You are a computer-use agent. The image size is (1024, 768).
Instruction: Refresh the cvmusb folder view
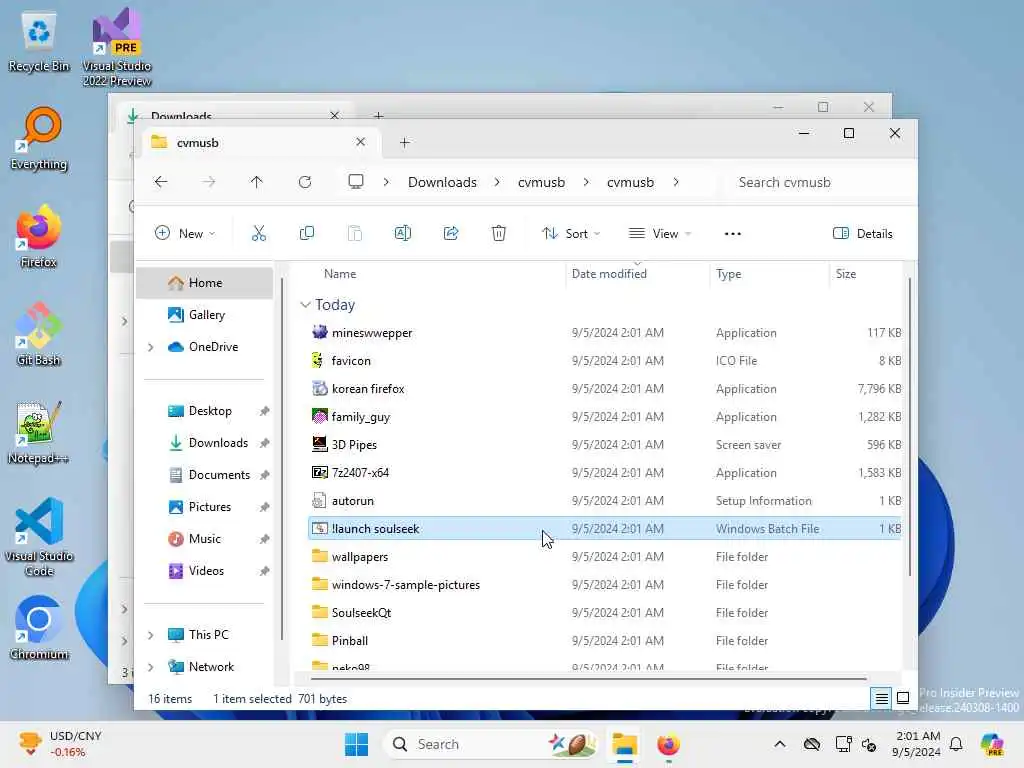pyautogui.click(x=304, y=182)
